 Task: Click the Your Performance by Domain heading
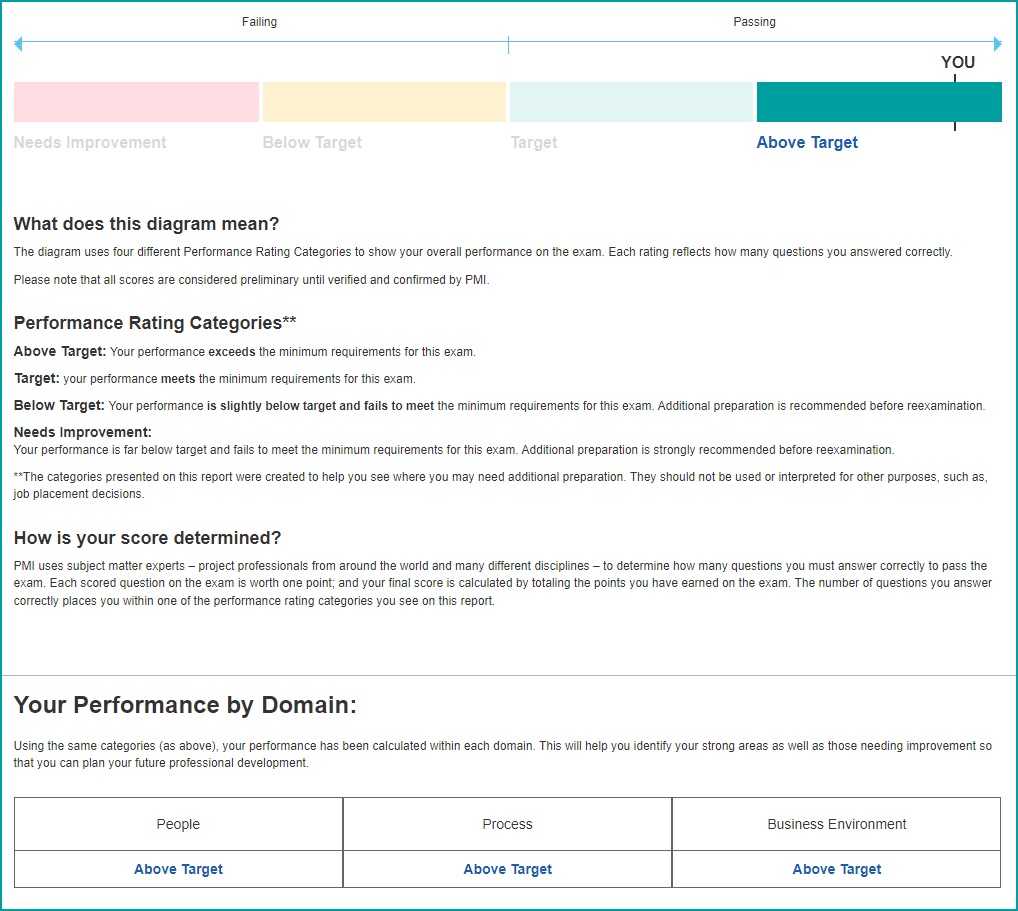(x=185, y=705)
